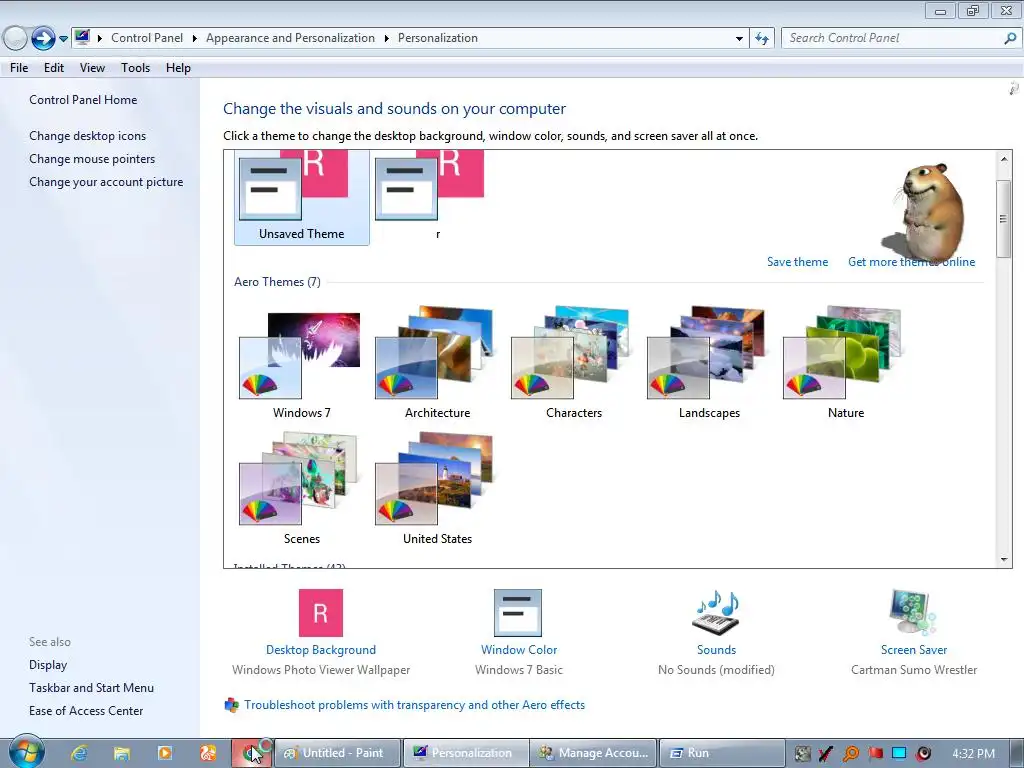
Task: Select the Unsaved Theme thumbnail
Action: (301, 197)
